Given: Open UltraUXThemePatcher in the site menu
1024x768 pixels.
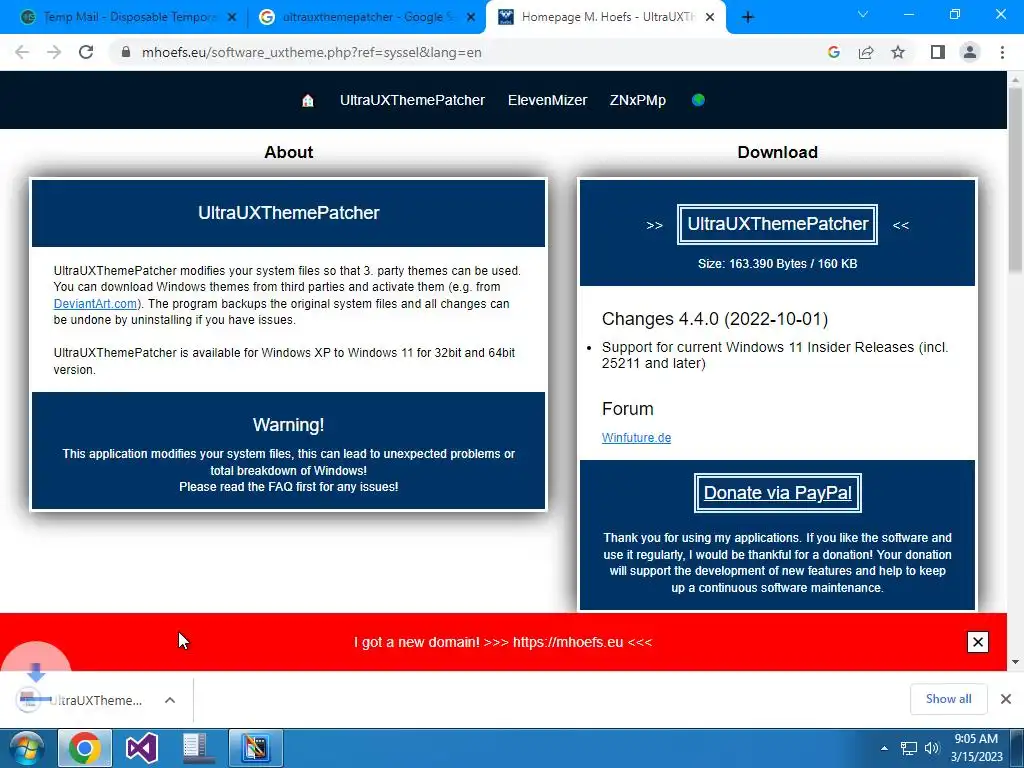Looking at the screenshot, I should point(412,101).
